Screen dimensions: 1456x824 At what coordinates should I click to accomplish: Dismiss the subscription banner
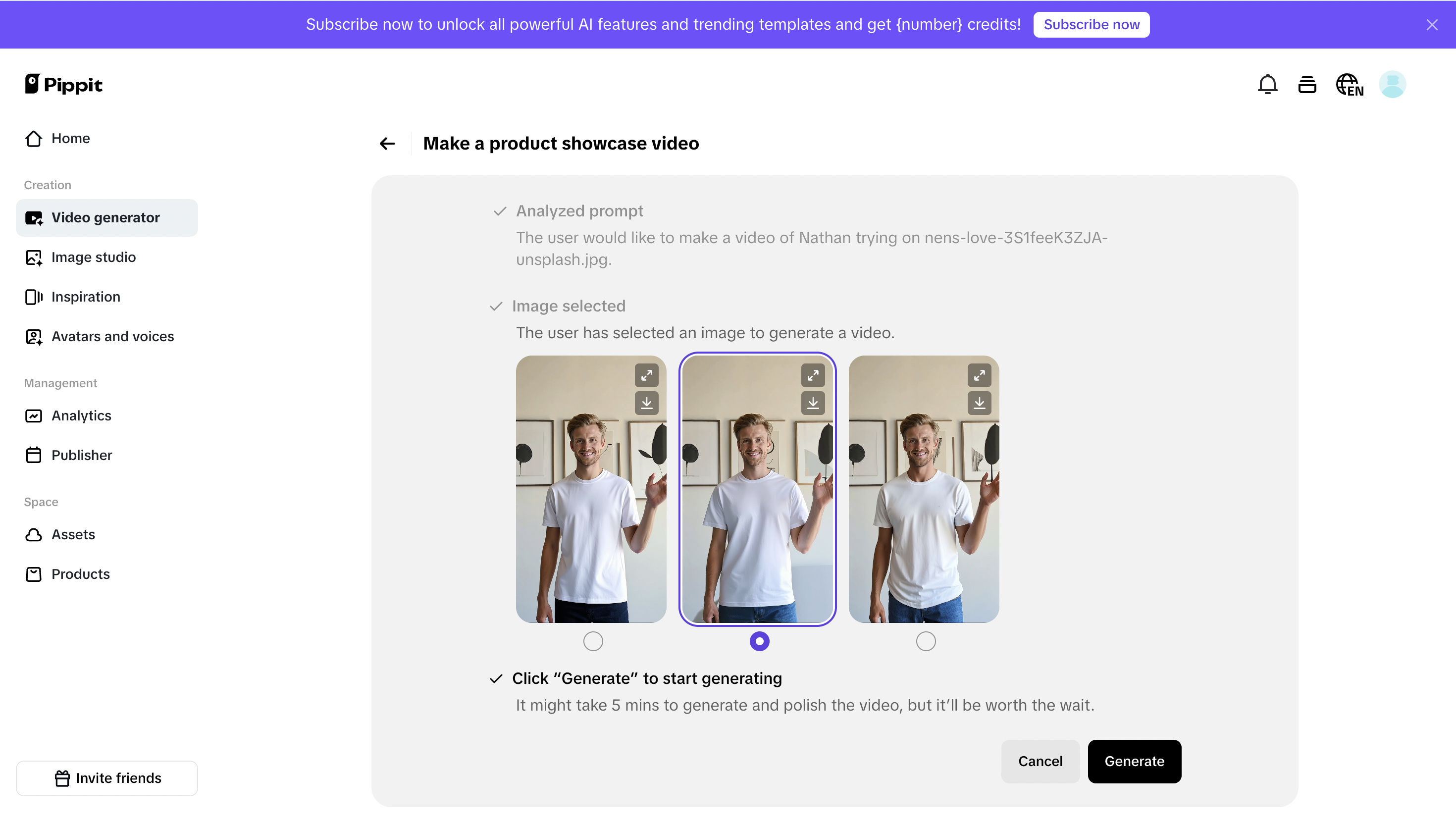pyautogui.click(x=1432, y=24)
